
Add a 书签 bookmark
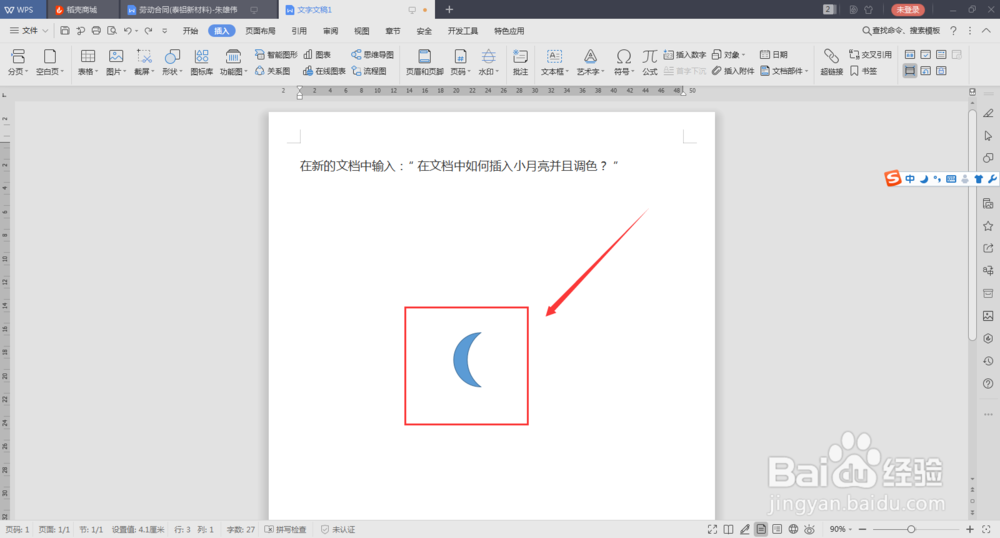(864, 71)
